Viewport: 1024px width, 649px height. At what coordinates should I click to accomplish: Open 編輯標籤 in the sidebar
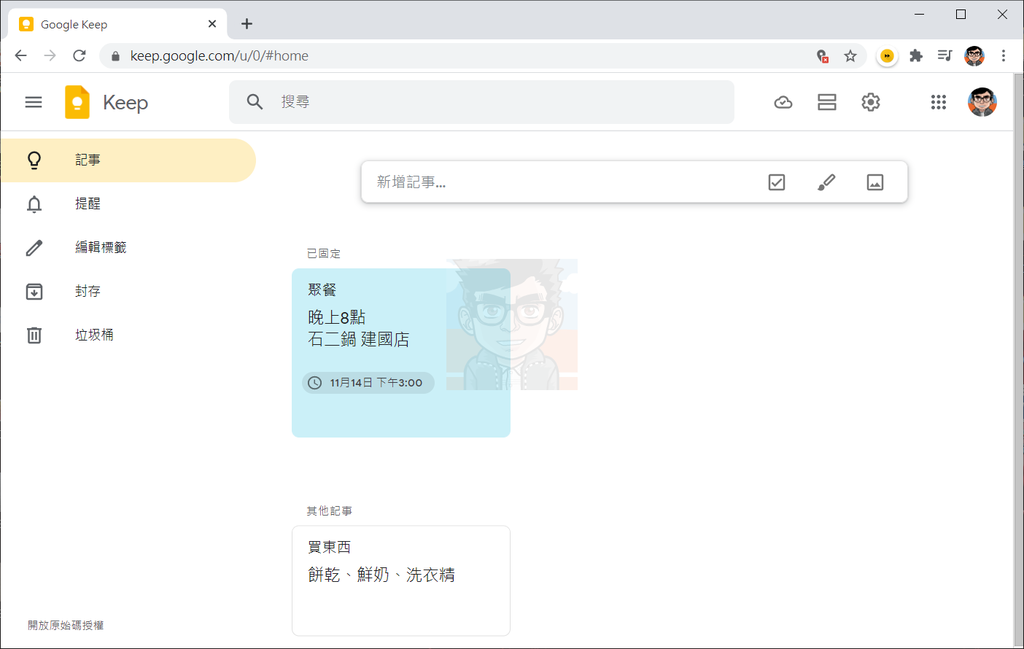128,247
